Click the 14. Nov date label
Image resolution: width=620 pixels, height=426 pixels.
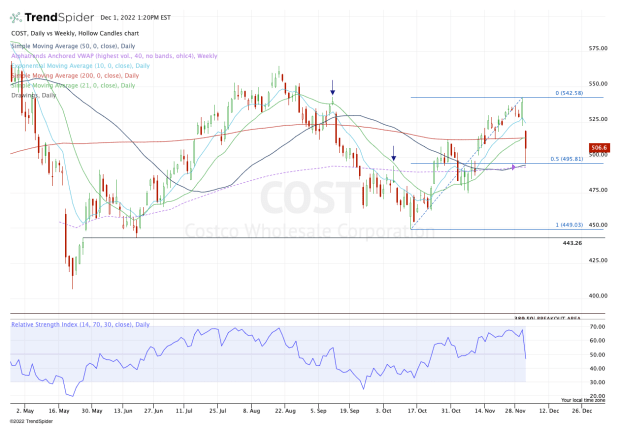pos(485,411)
